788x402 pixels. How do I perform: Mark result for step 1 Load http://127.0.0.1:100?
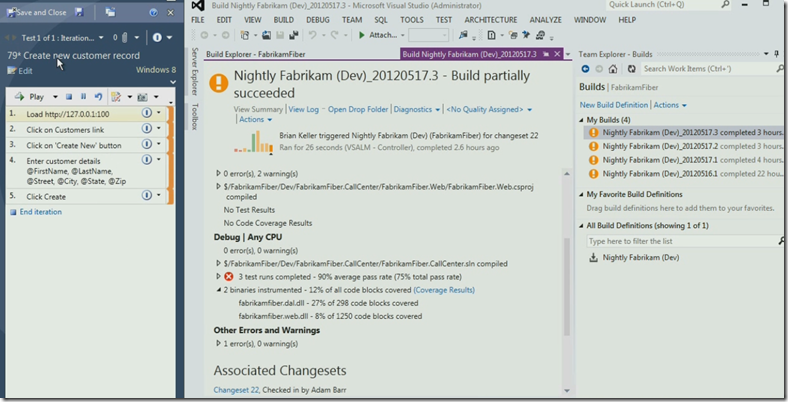[x=147, y=113]
